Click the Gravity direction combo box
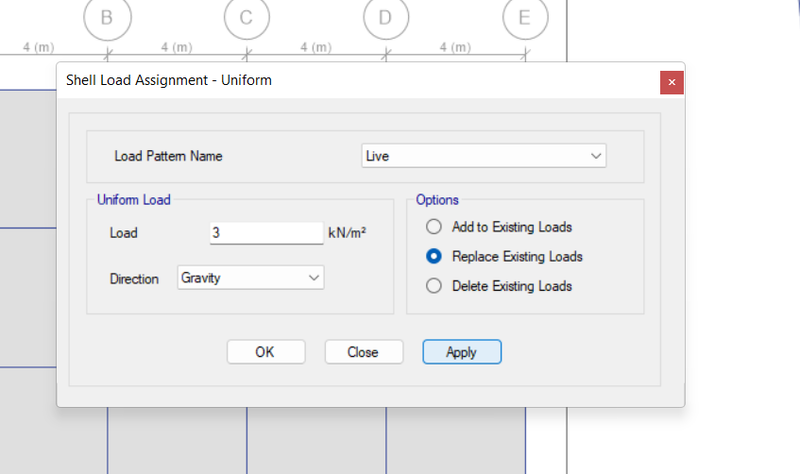This screenshot has width=800, height=474. point(251,278)
